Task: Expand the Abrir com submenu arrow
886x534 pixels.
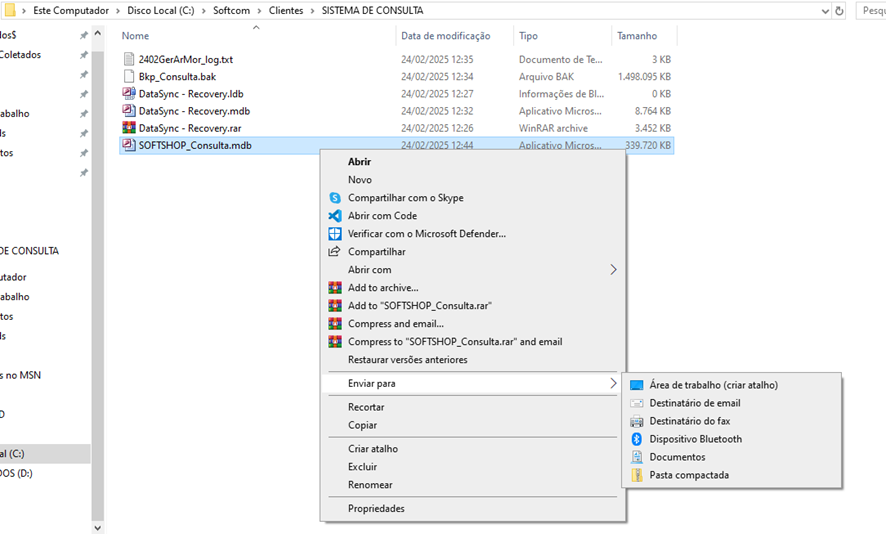Action: click(613, 270)
